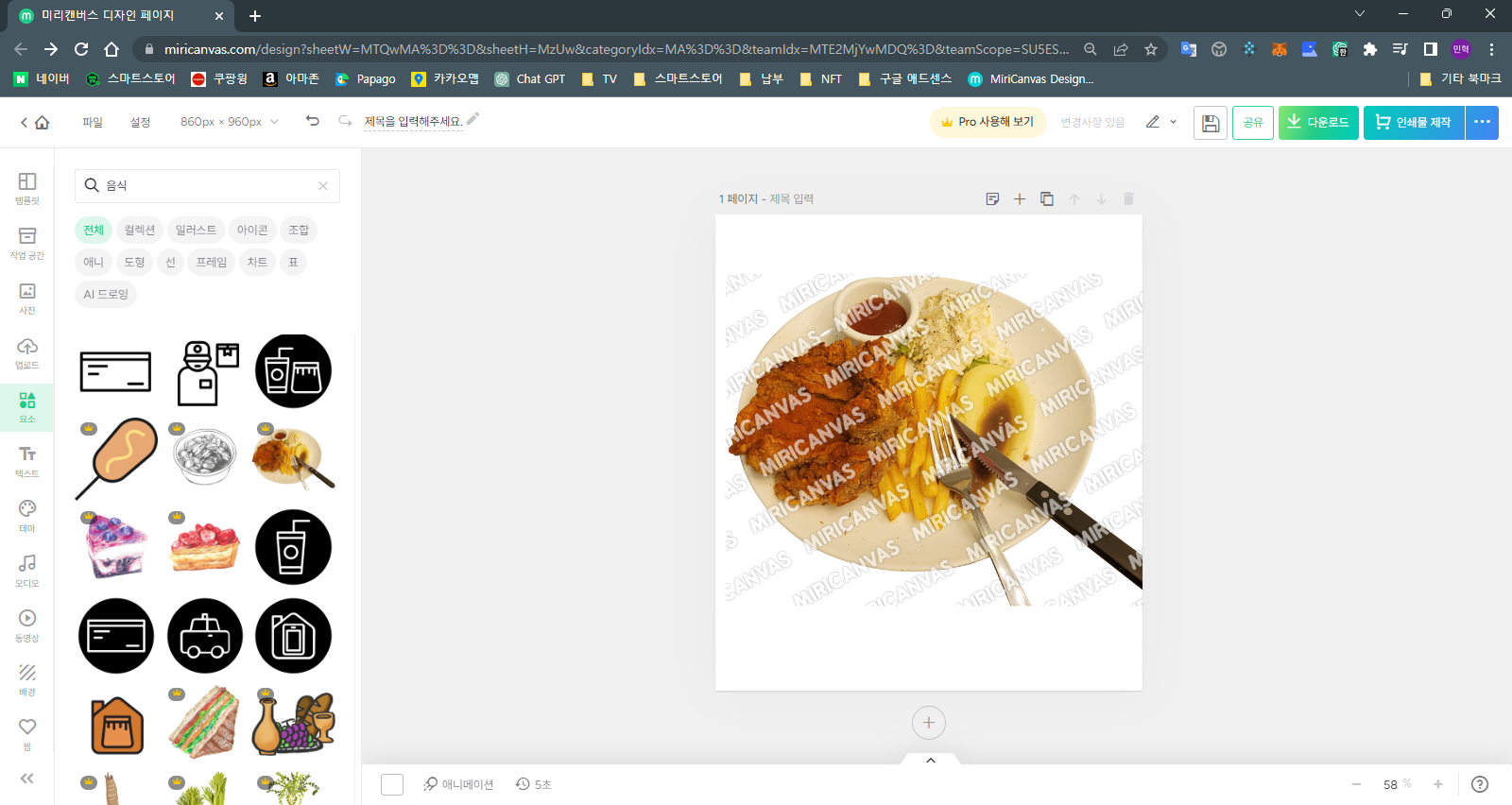Viewport: 1512px width, 805px height.
Task: Delete page using trash icon
Action: (1128, 198)
